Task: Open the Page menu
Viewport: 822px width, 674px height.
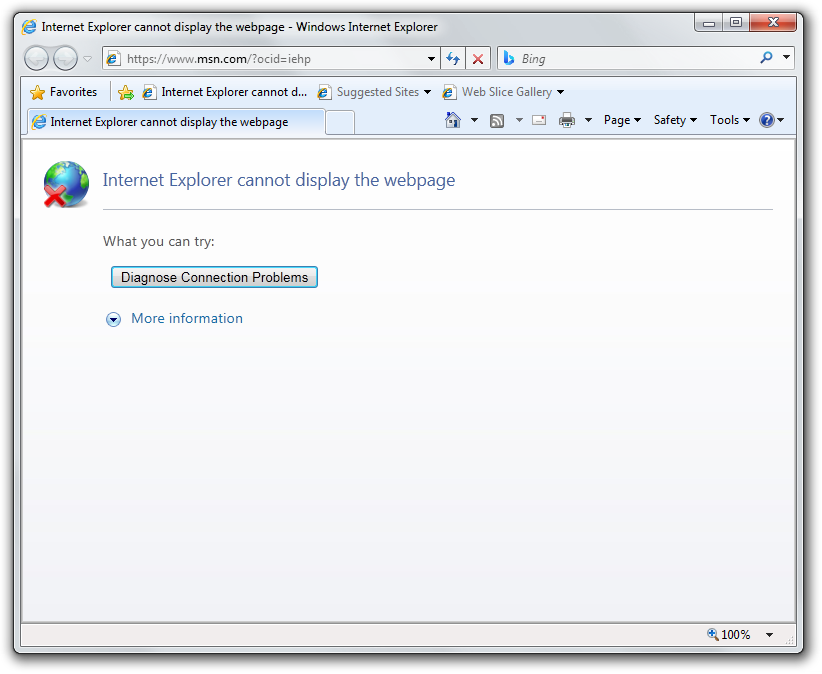Action: tap(622, 120)
